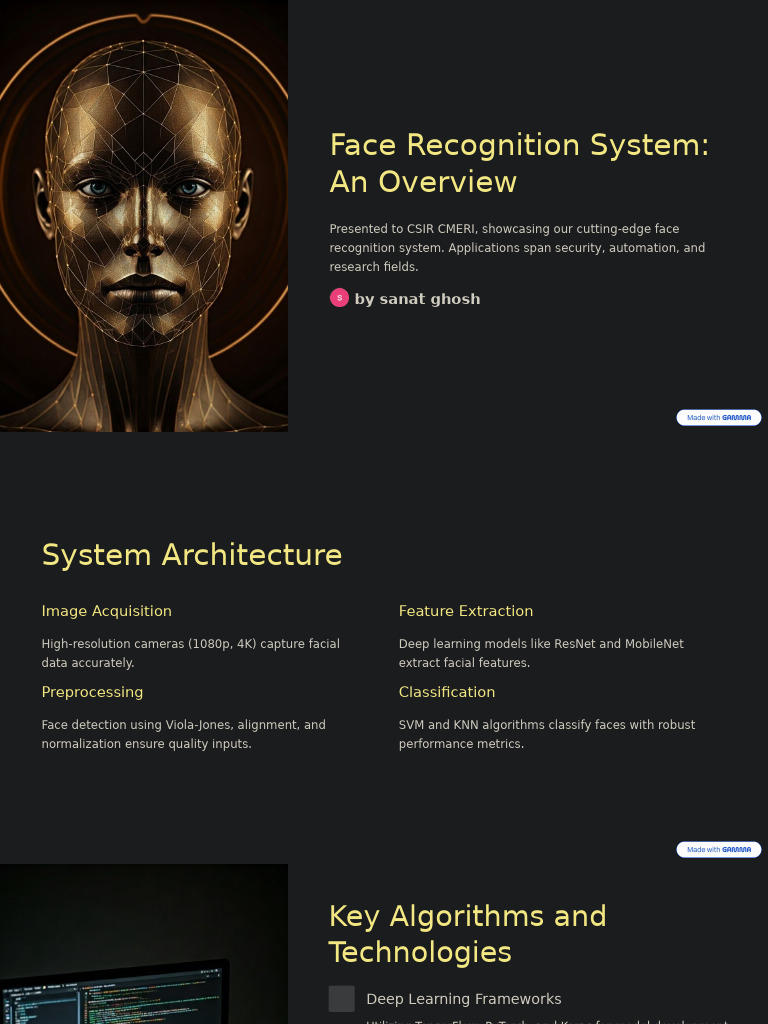Viewport: 768px width, 1024px height.
Task: Click the pink author avatar beside sanat ghosh
Action: 339,298
